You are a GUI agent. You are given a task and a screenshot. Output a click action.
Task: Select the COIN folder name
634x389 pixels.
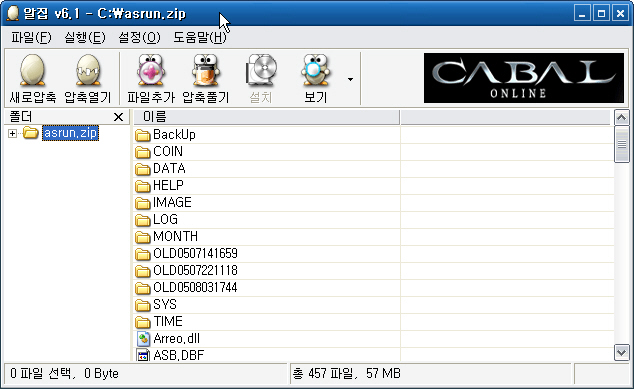coord(168,151)
